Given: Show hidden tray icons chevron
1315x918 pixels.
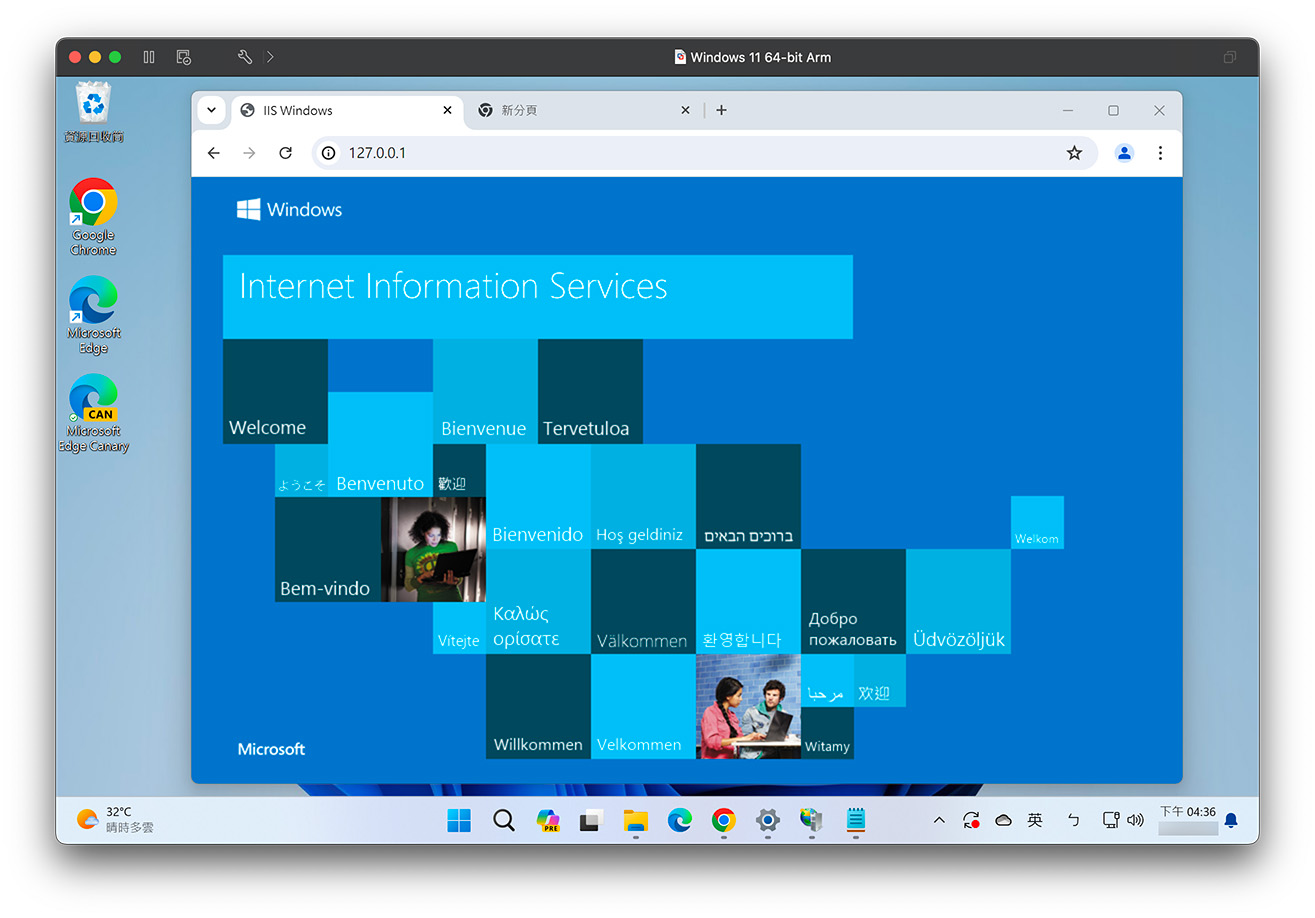Looking at the screenshot, I should click(x=939, y=820).
